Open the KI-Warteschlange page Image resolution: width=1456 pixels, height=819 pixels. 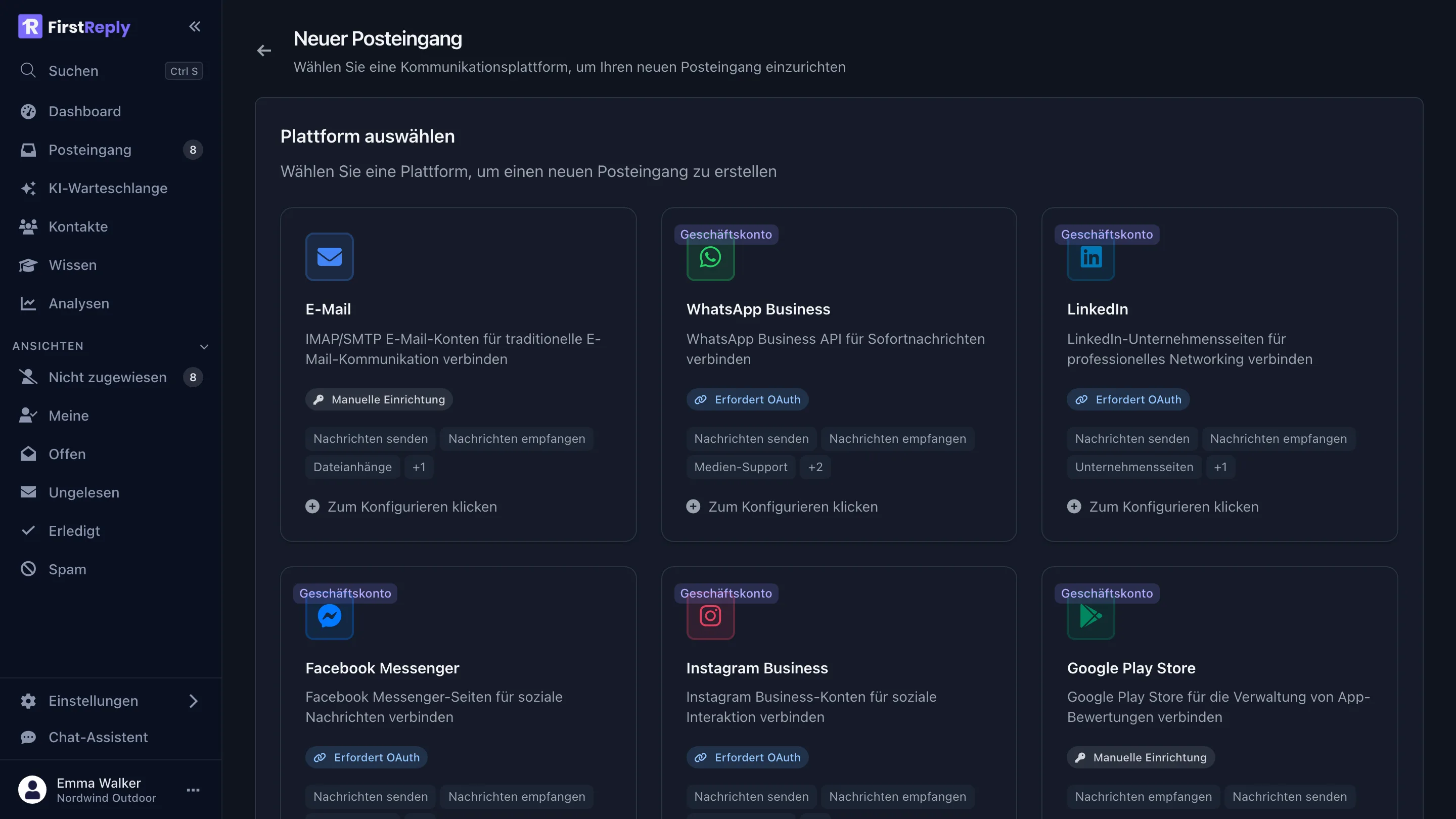(111, 188)
